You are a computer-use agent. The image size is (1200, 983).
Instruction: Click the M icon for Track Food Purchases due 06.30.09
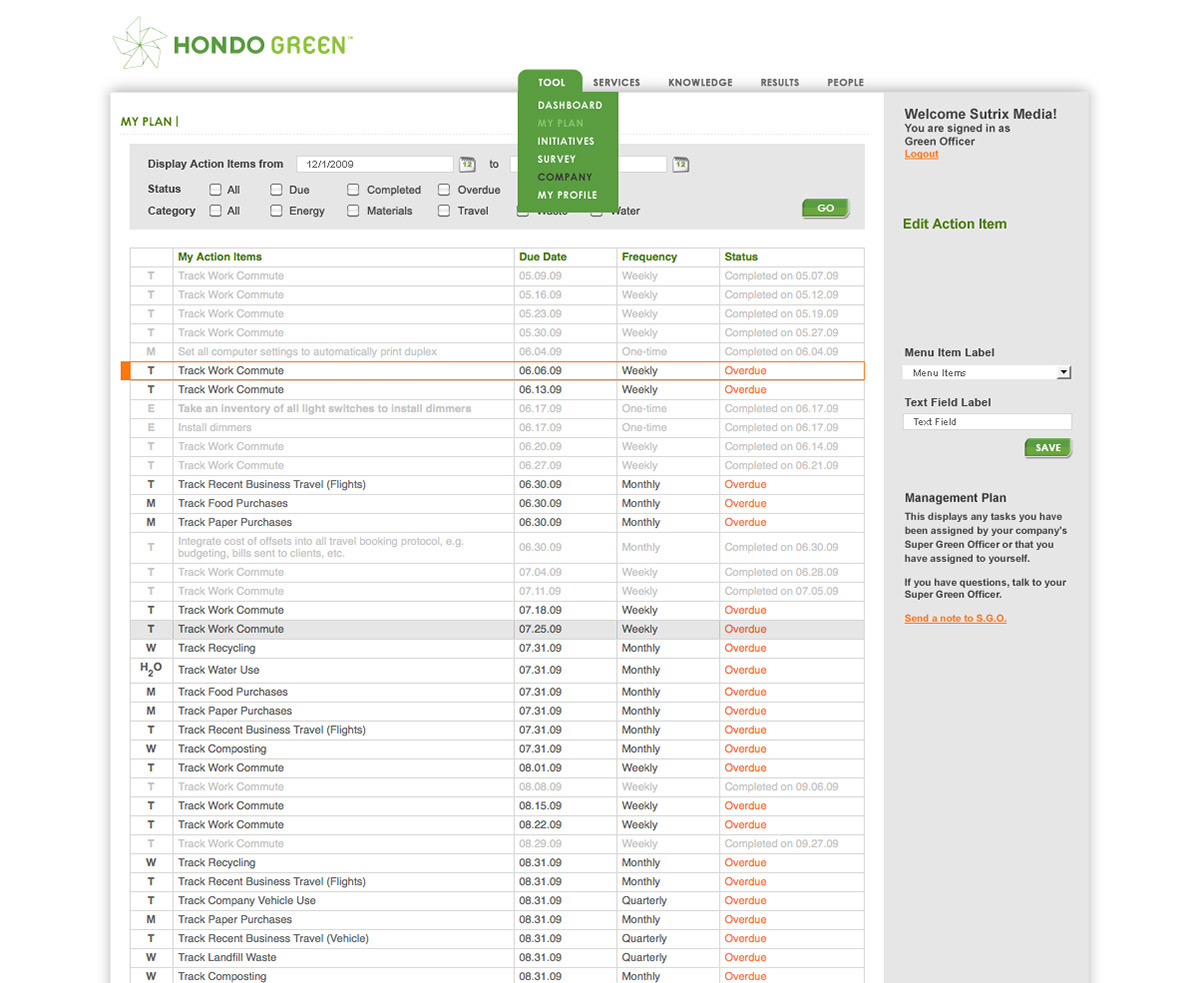point(151,504)
